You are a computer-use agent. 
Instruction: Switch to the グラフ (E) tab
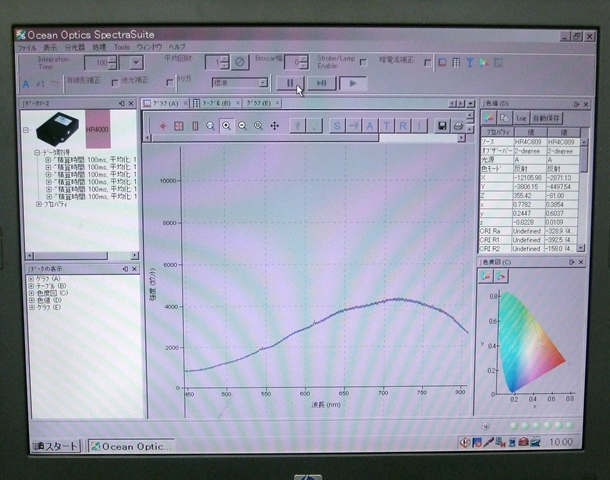click(263, 103)
